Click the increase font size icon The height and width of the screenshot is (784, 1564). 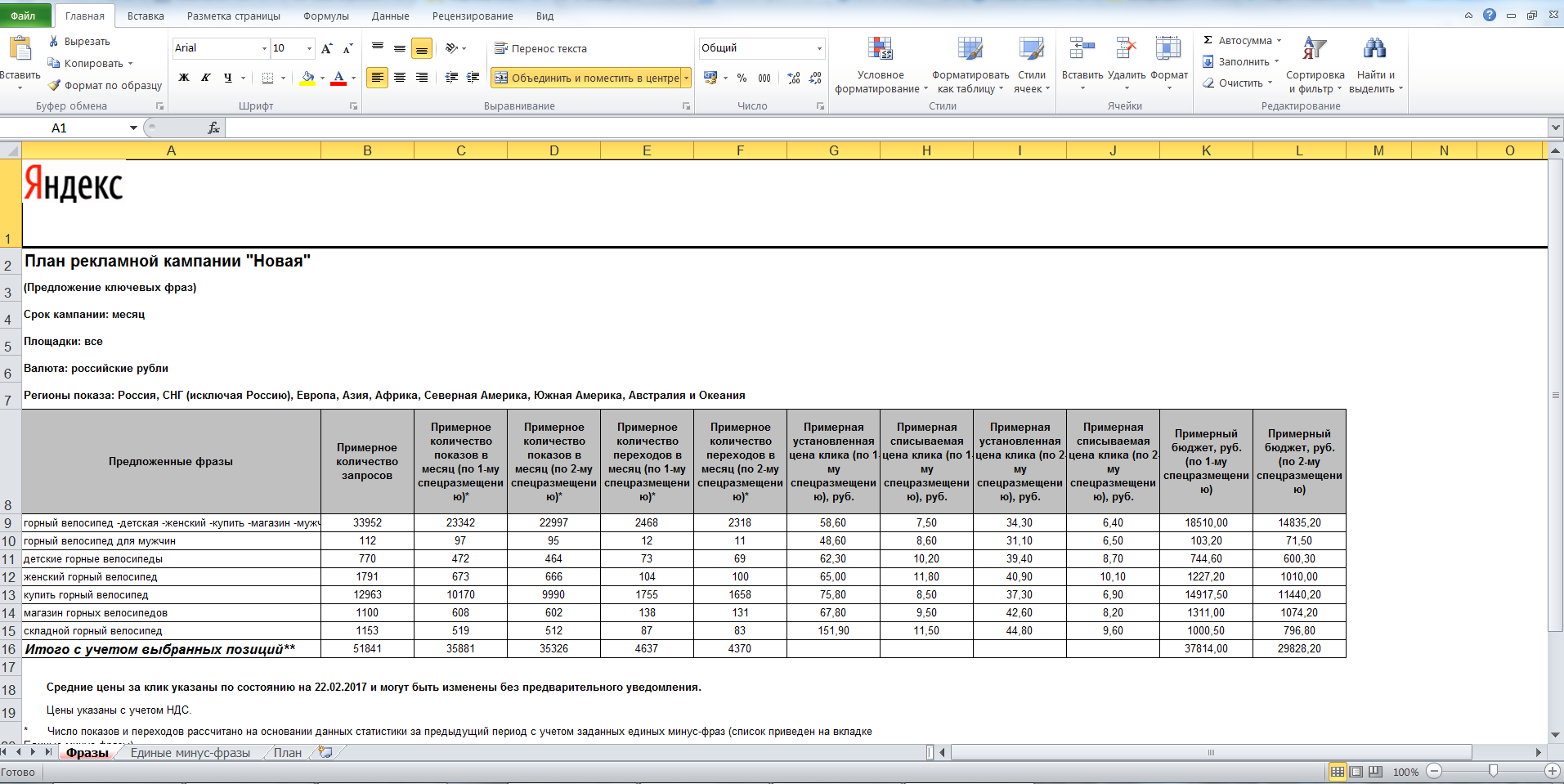pyautogui.click(x=327, y=48)
